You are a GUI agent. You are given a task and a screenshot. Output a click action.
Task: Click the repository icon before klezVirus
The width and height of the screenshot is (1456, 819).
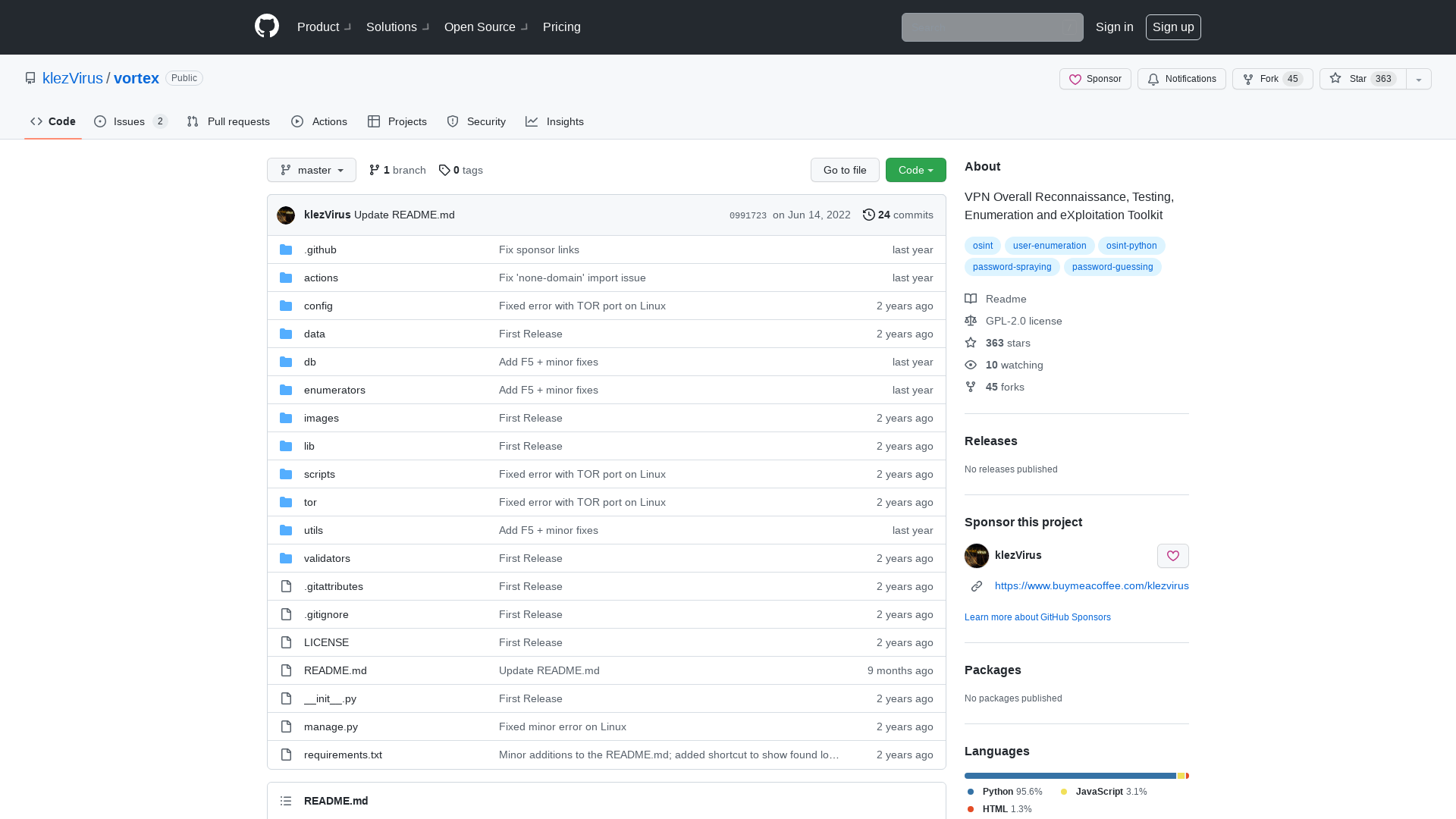pos(30,78)
